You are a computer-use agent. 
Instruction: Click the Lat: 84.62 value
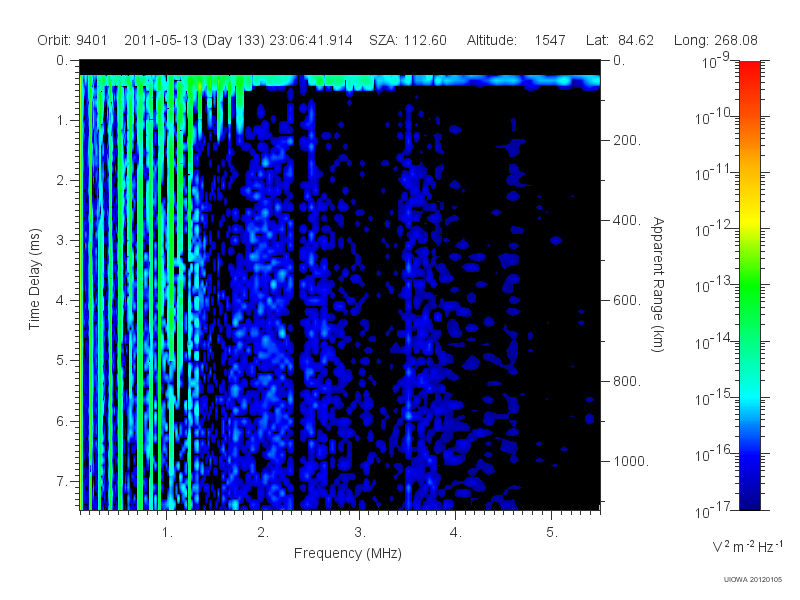click(620, 40)
